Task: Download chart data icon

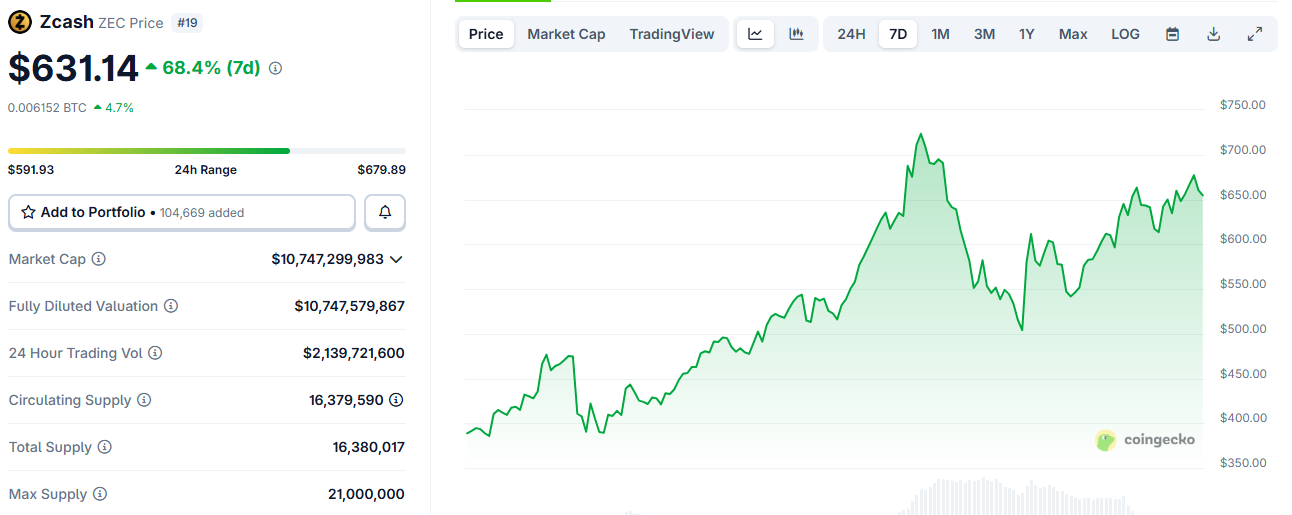Action: (1214, 34)
